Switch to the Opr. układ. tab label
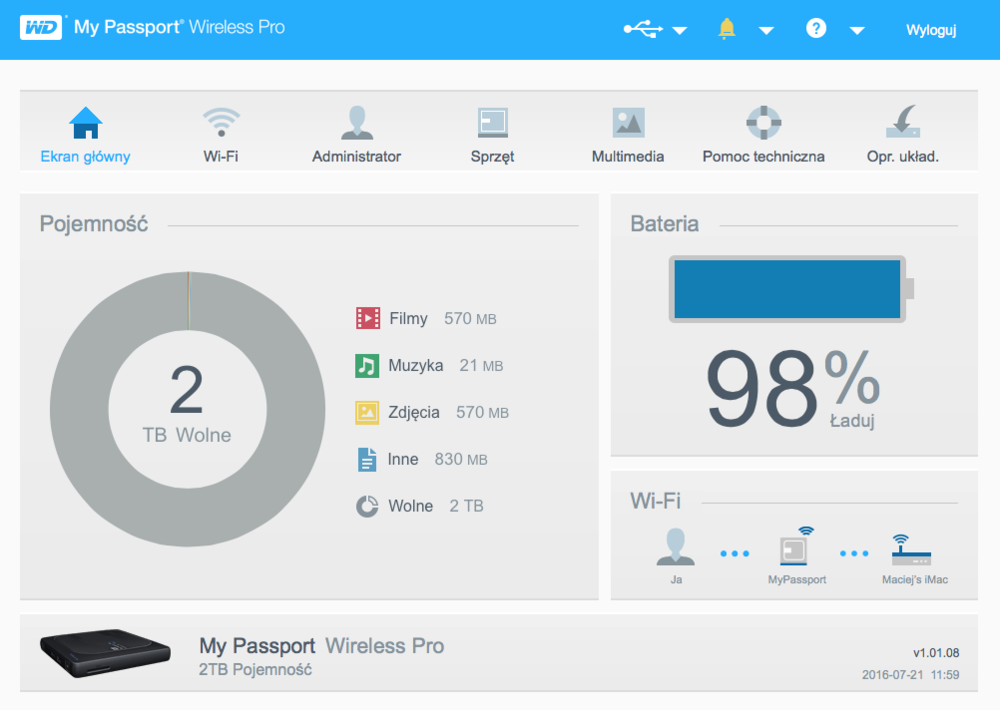This screenshot has height=710, width=1000. coord(903,156)
